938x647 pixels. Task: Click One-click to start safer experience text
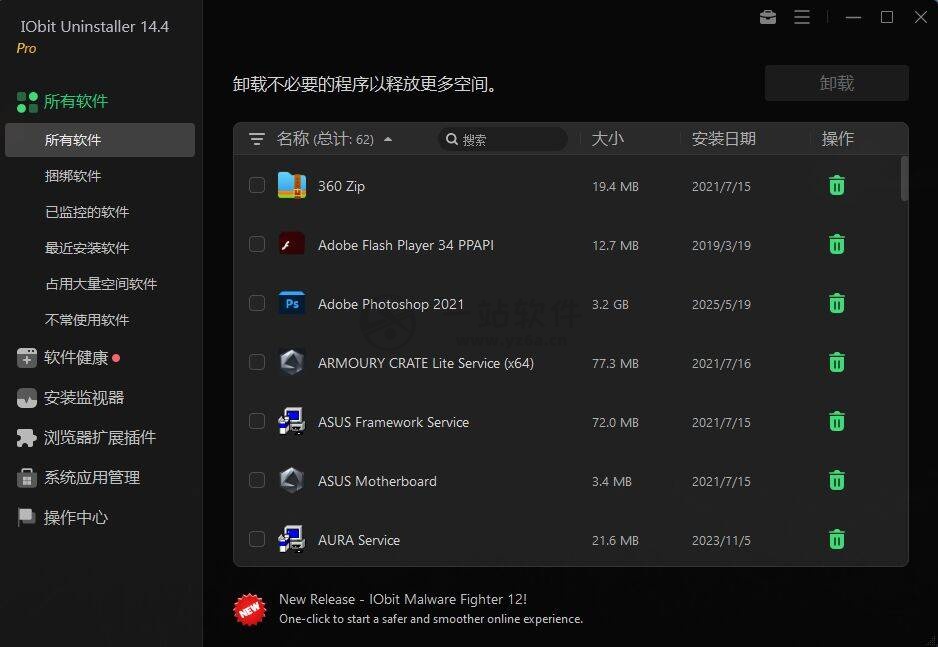[431, 619]
